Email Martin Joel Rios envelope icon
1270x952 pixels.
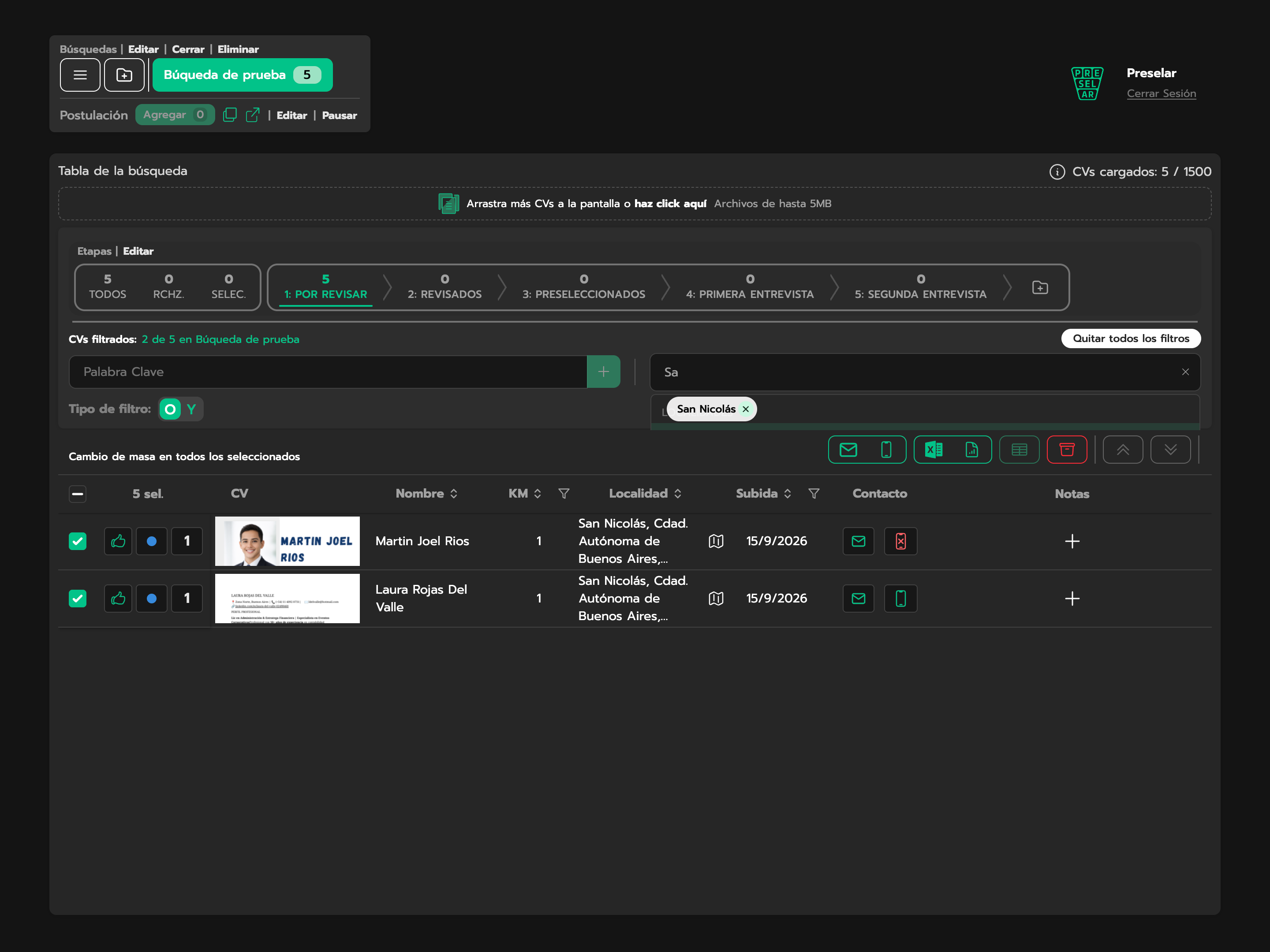tap(858, 541)
